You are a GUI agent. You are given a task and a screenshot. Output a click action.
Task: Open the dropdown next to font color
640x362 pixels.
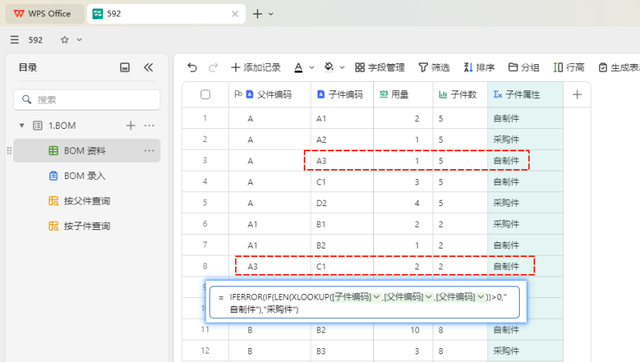[x=311, y=68]
